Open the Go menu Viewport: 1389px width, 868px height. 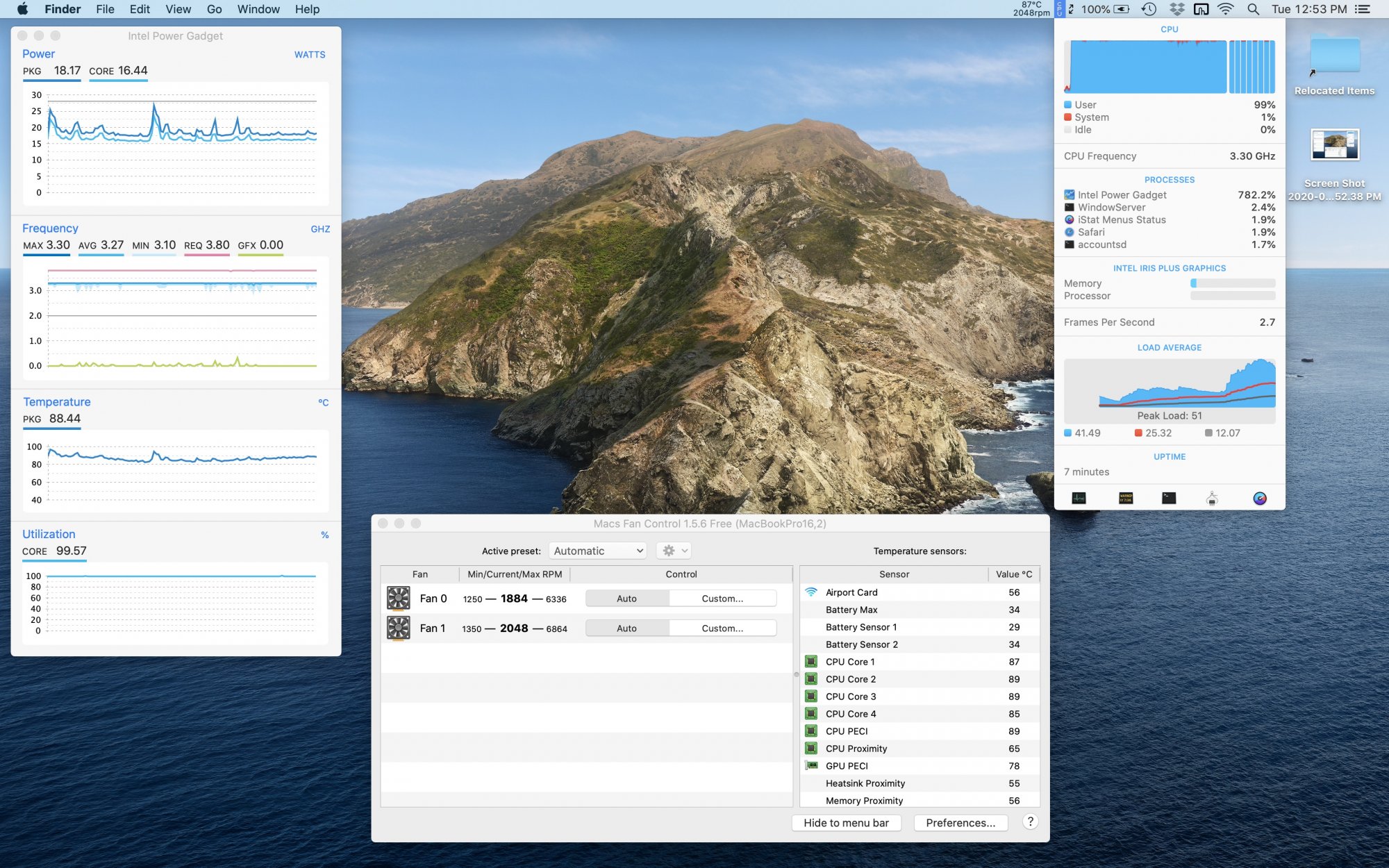point(214,9)
